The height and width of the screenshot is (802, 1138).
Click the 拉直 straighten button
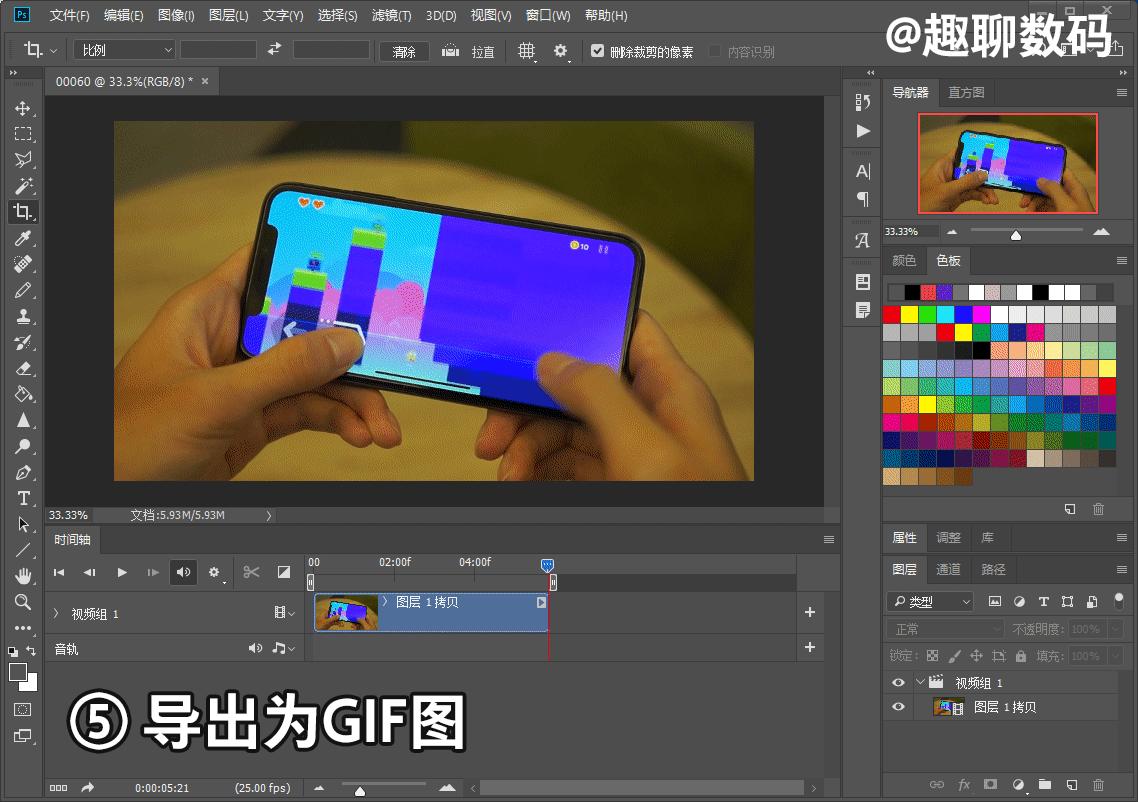pyautogui.click(x=472, y=51)
